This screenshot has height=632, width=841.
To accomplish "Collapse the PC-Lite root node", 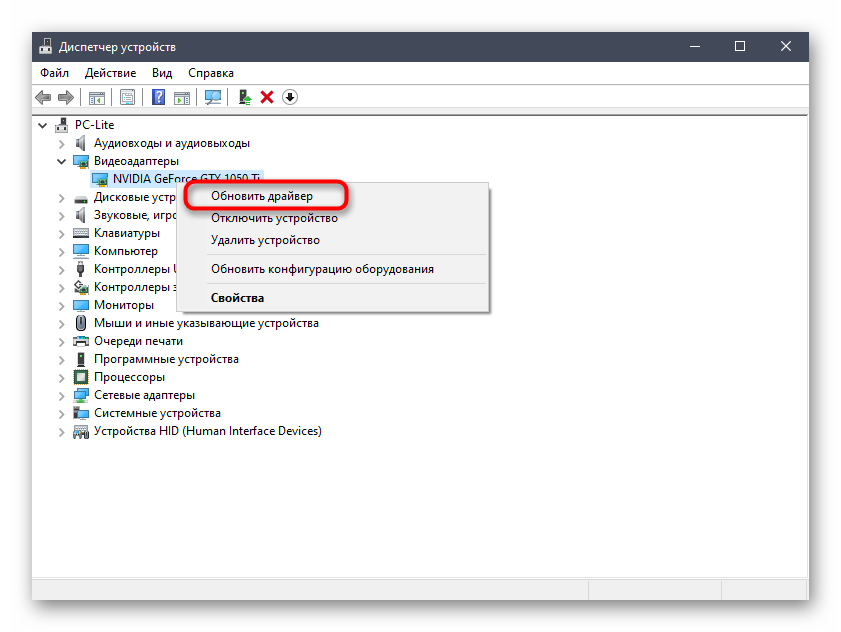I will point(43,125).
